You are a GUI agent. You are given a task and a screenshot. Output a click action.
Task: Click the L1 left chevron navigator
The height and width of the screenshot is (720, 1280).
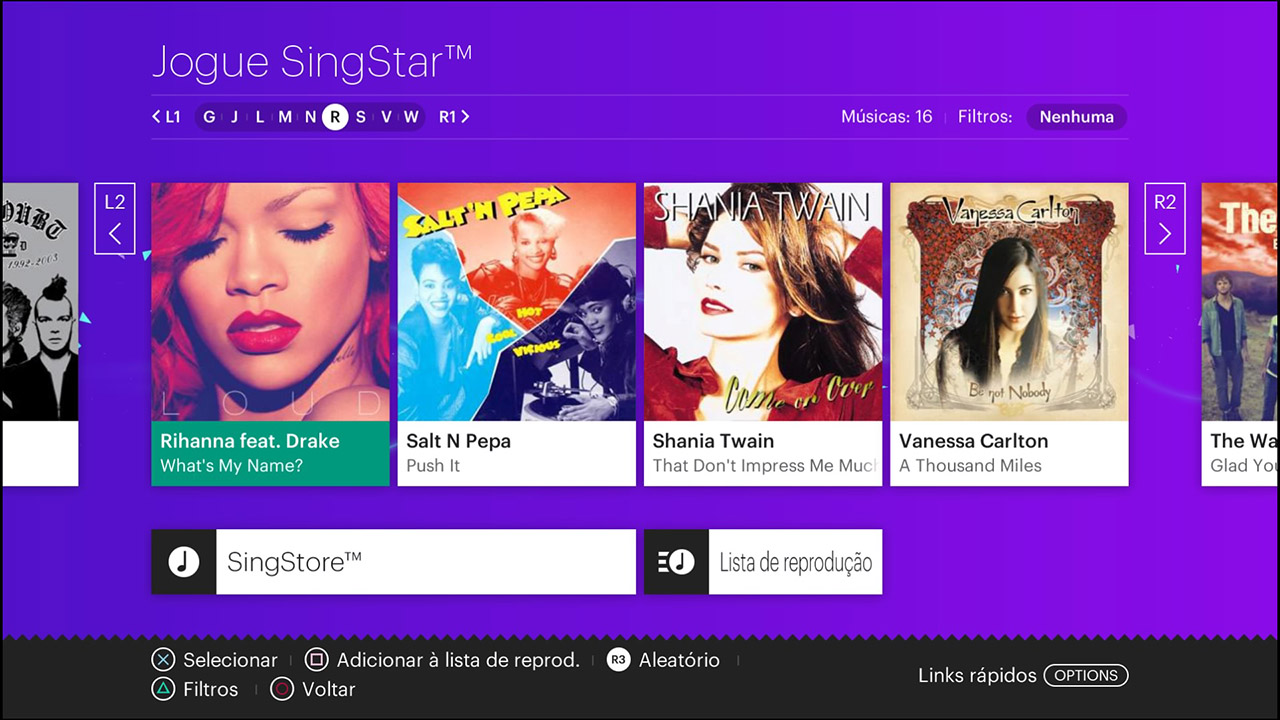166,117
